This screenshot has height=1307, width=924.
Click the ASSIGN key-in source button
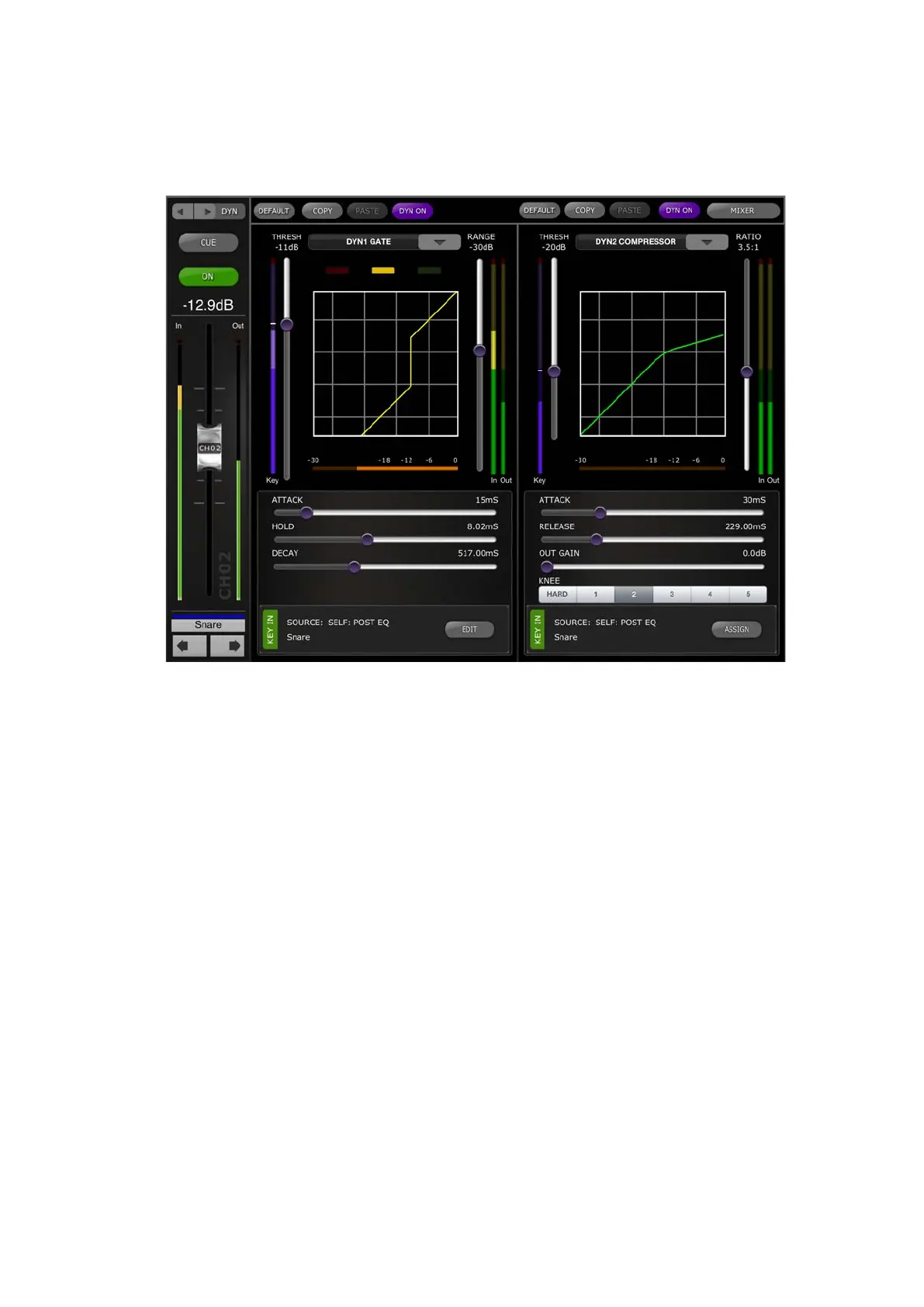pos(736,629)
